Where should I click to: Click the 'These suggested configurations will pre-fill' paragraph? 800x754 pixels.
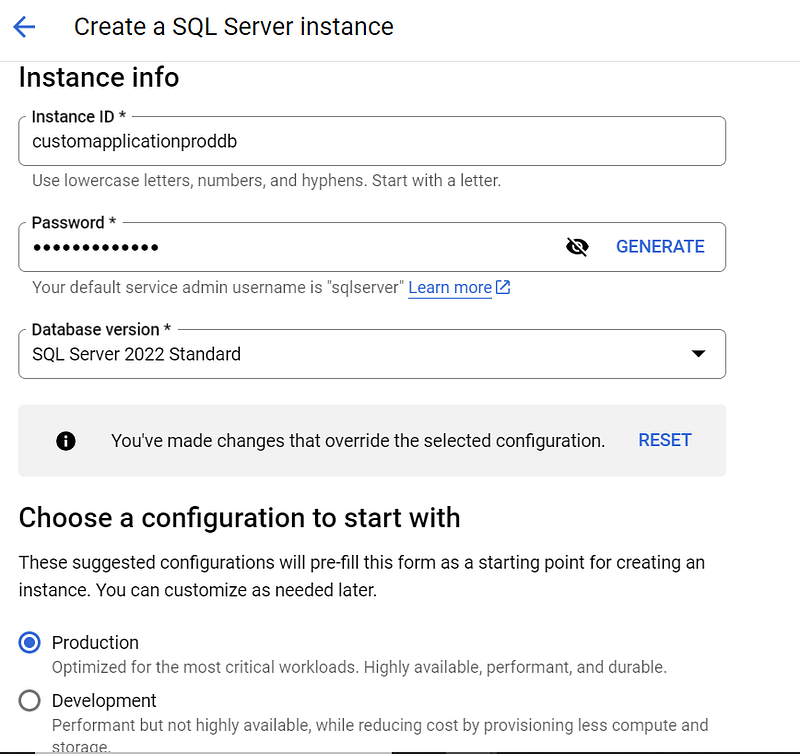[x=362, y=576]
